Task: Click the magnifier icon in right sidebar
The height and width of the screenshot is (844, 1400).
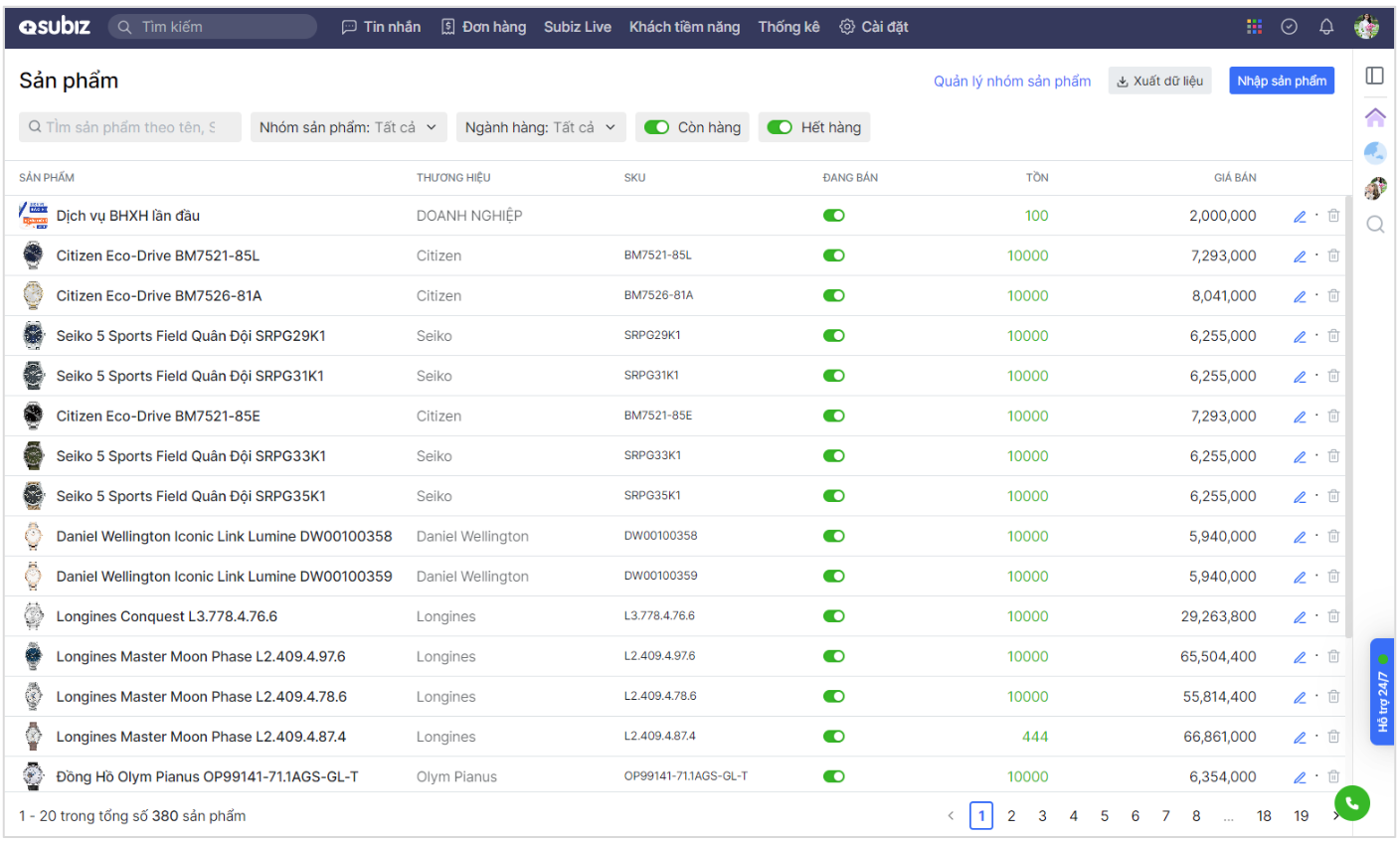Action: [x=1375, y=225]
